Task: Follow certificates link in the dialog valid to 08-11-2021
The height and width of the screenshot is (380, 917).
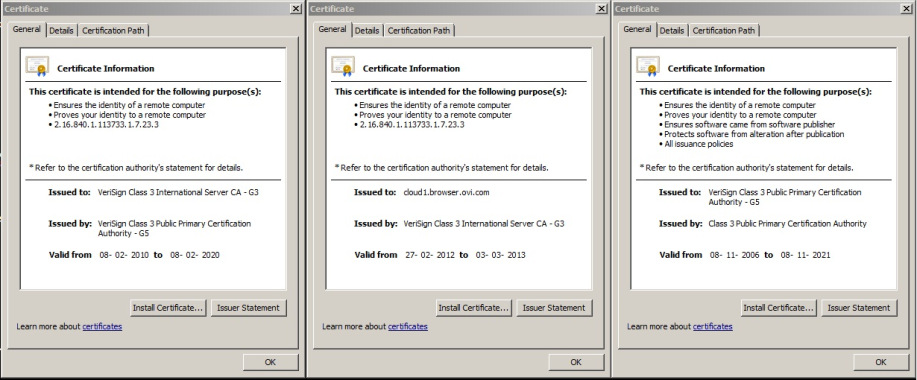Action: [x=713, y=327]
